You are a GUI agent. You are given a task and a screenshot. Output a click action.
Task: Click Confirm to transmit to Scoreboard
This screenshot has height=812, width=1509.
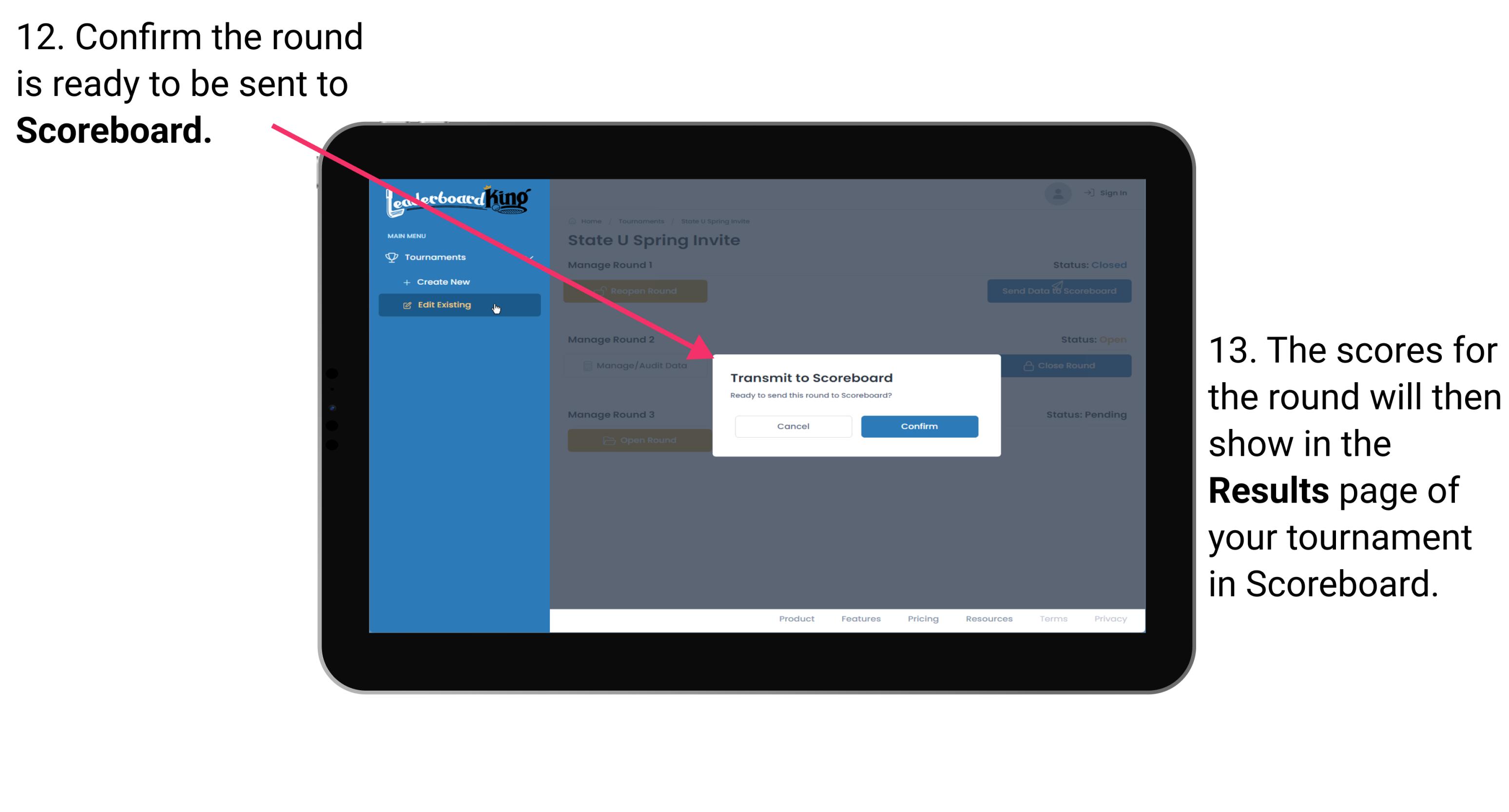point(917,426)
